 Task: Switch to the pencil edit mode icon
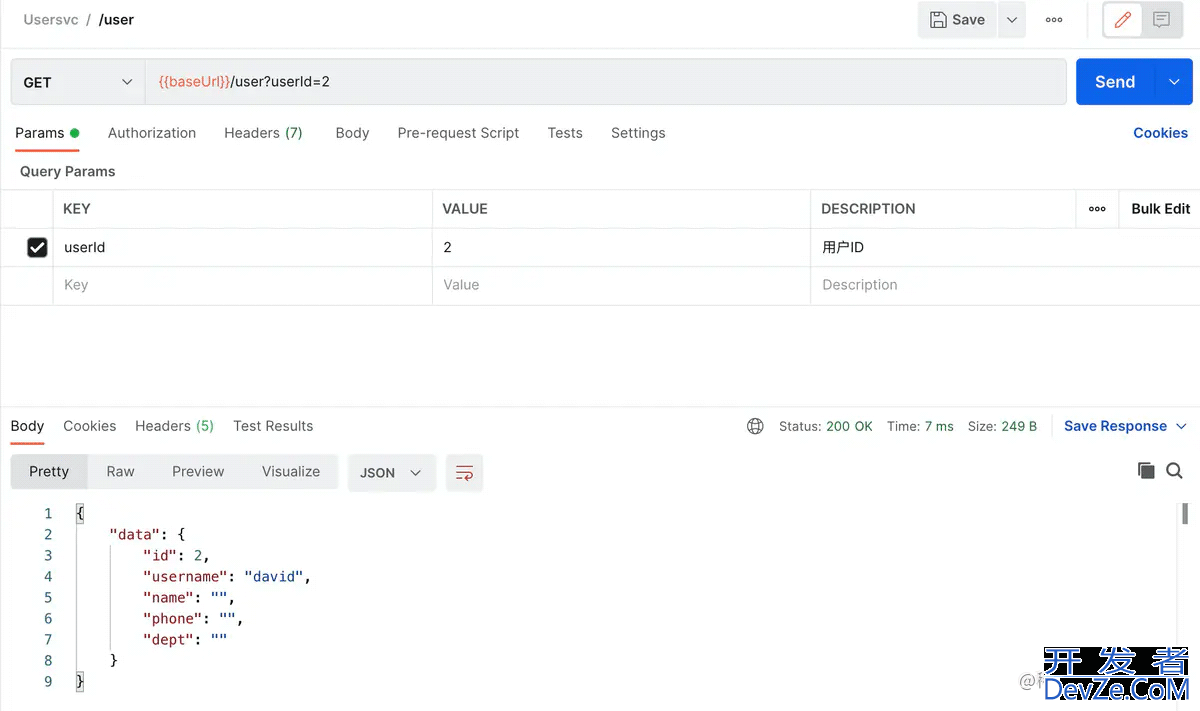1122,20
